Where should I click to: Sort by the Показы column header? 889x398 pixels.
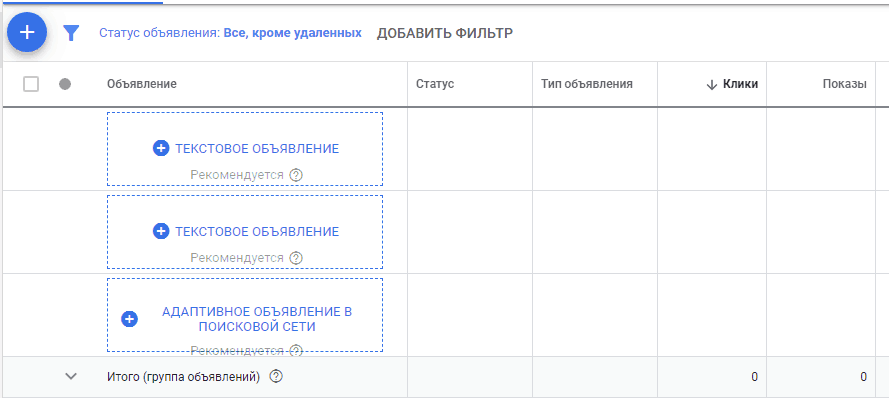pos(844,84)
